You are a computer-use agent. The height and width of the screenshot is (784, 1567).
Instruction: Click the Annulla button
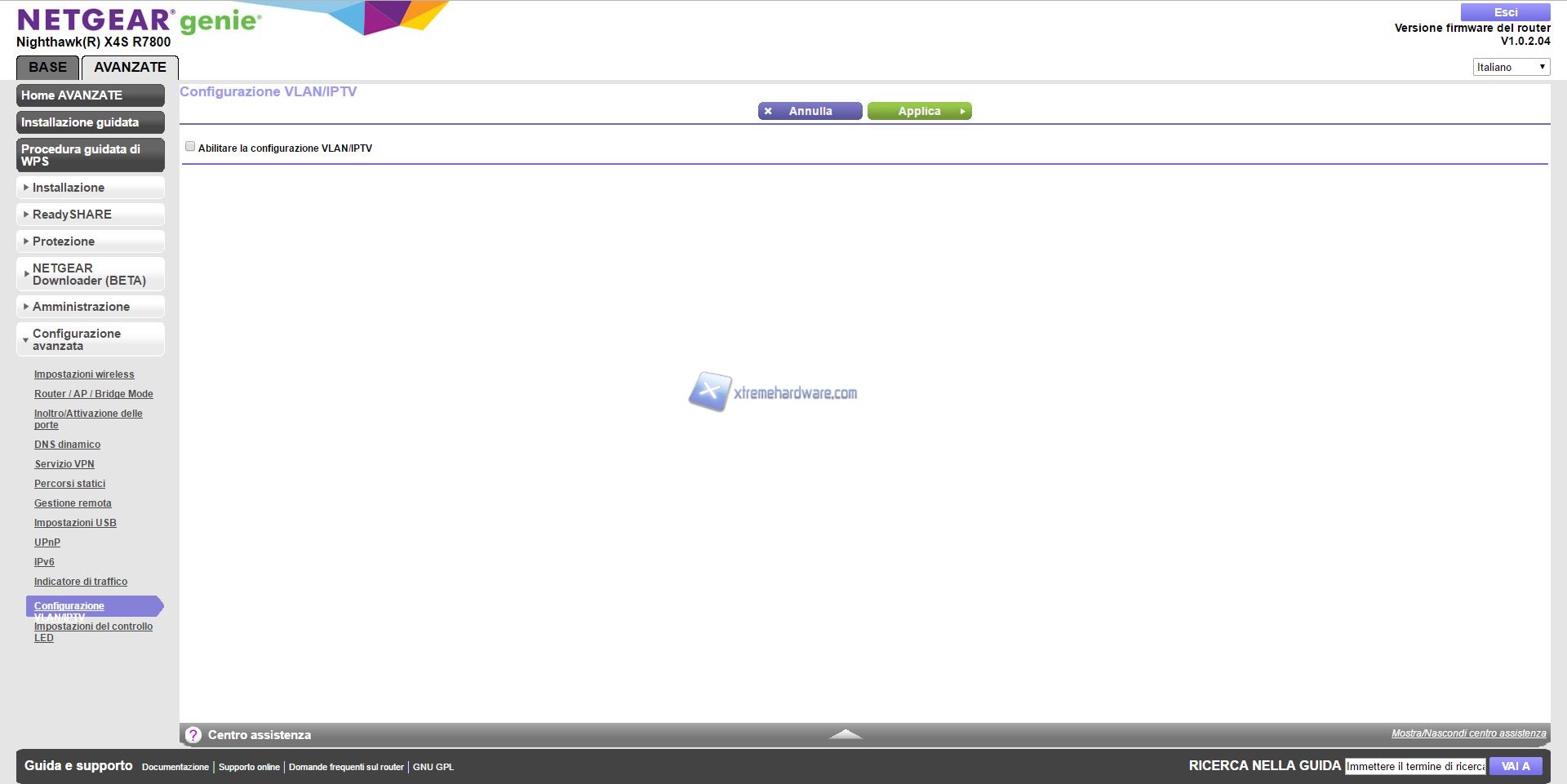(810, 111)
